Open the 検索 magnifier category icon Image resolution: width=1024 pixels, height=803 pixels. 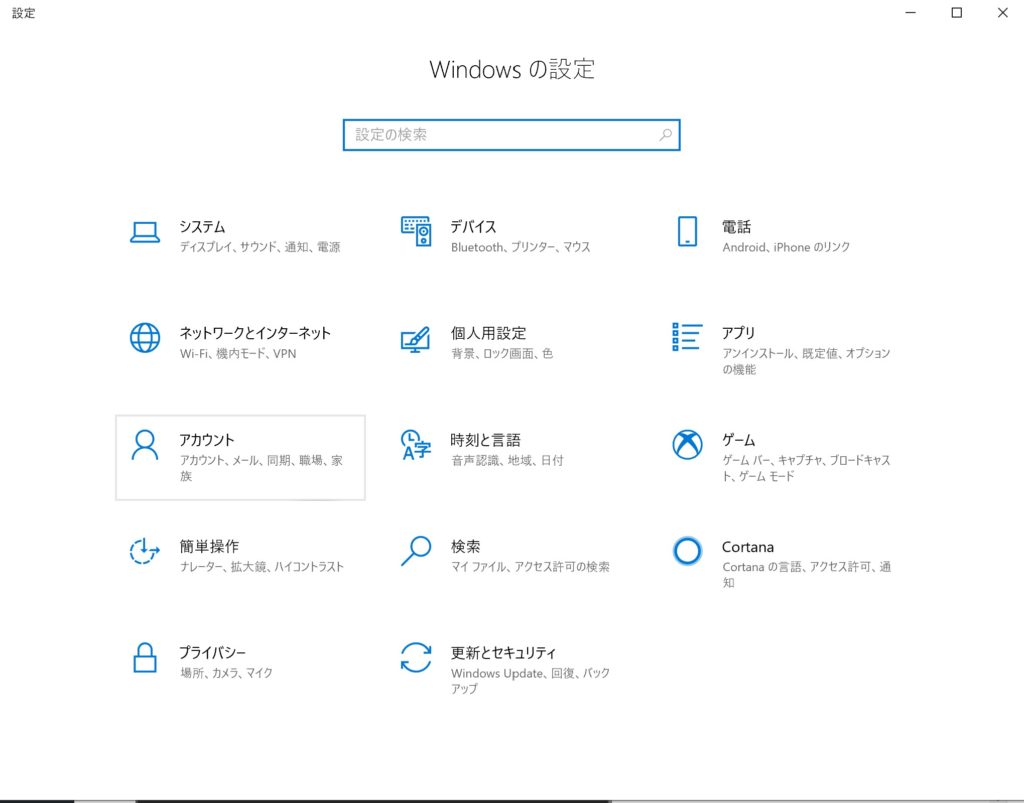[416, 551]
